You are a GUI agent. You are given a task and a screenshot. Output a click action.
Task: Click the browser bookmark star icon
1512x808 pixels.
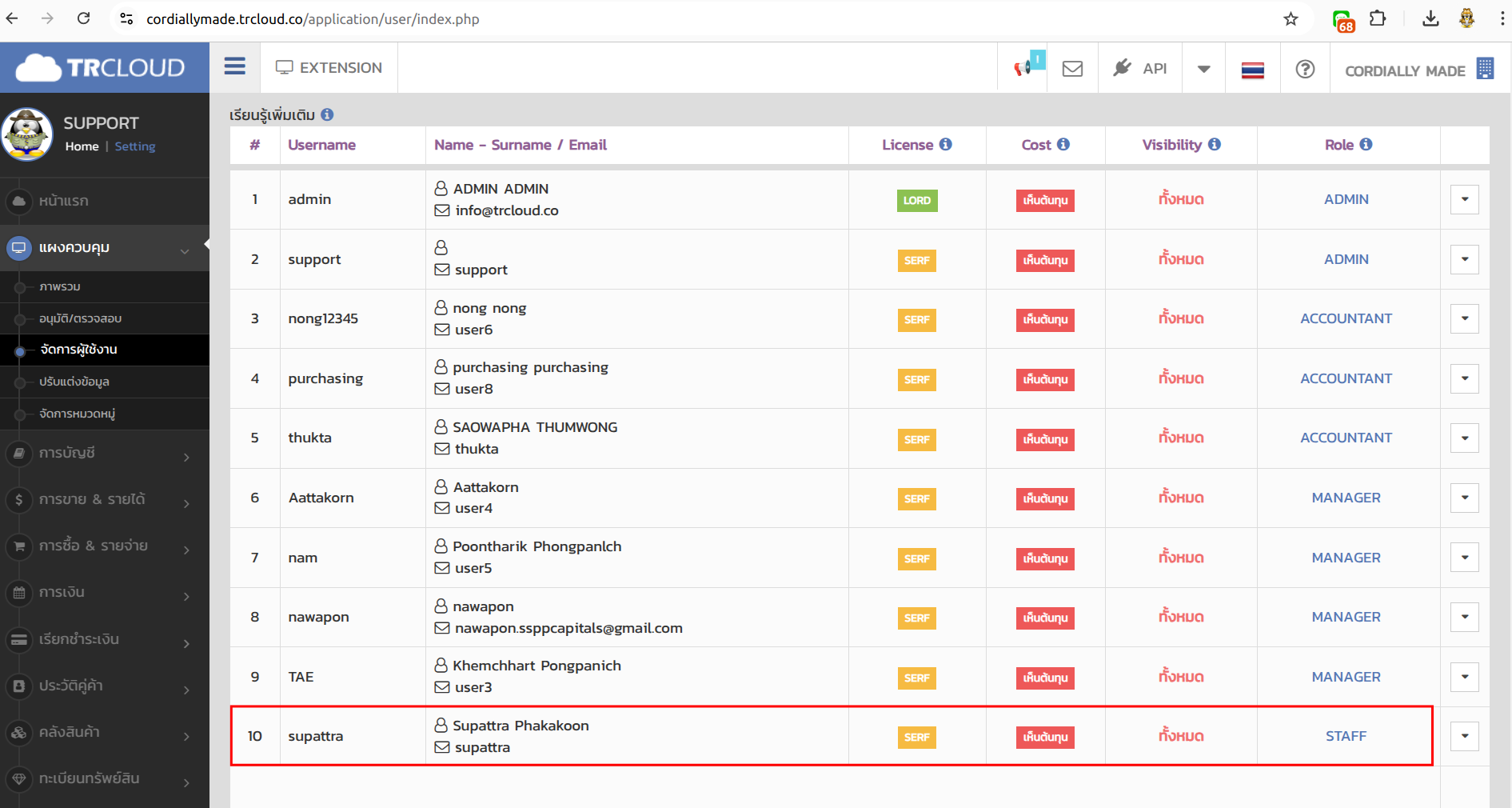click(1291, 18)
